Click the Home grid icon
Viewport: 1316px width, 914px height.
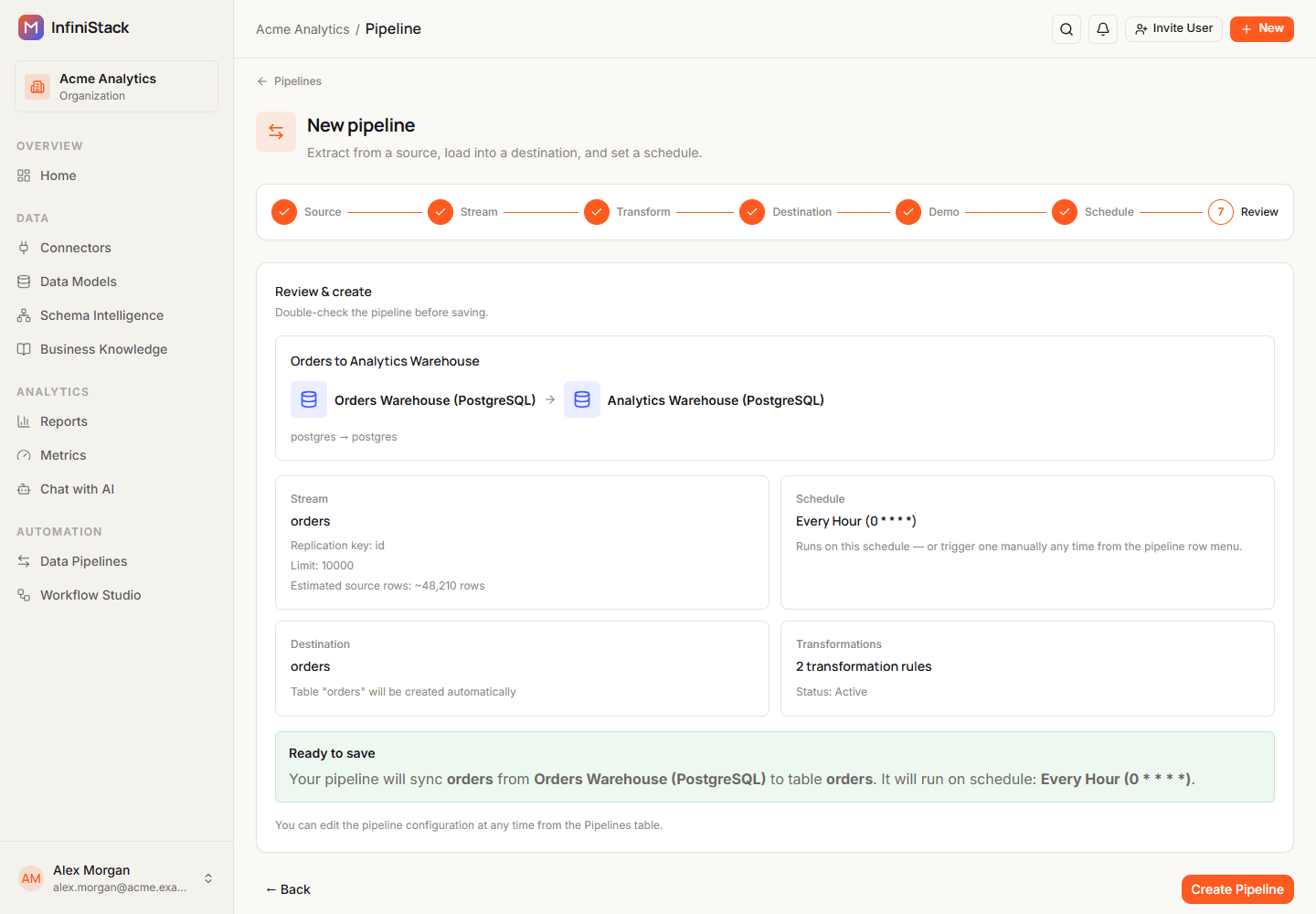pyautogui.click(x=24, y=175)
